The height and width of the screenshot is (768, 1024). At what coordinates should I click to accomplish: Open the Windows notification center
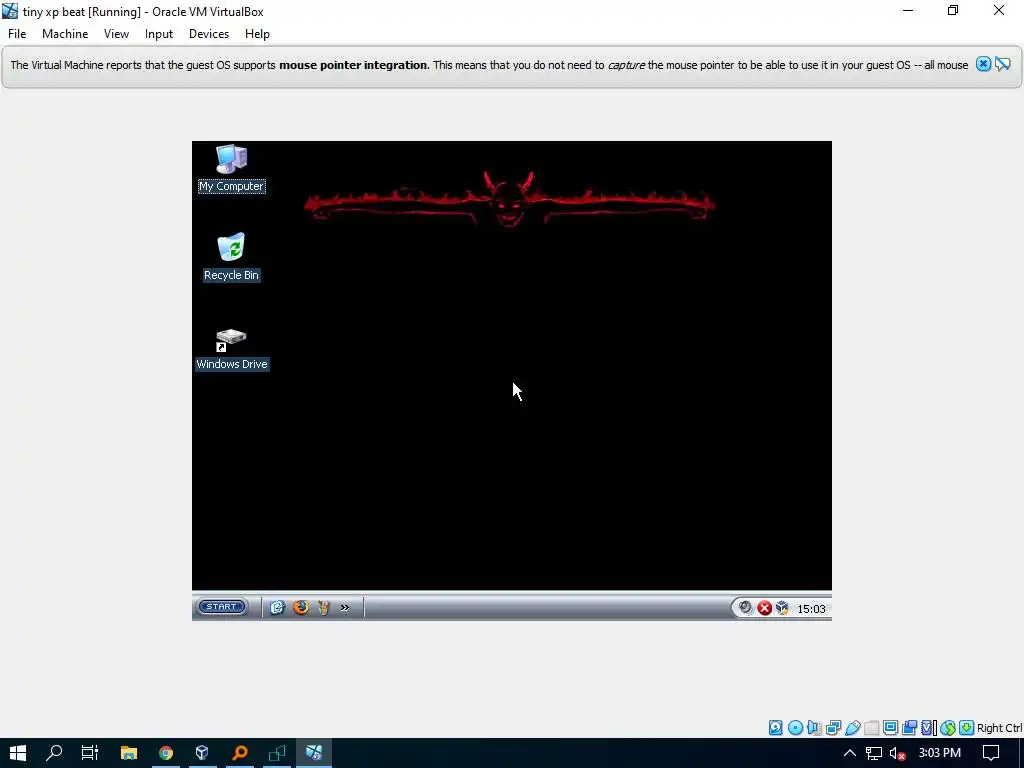tap(991, 753)
